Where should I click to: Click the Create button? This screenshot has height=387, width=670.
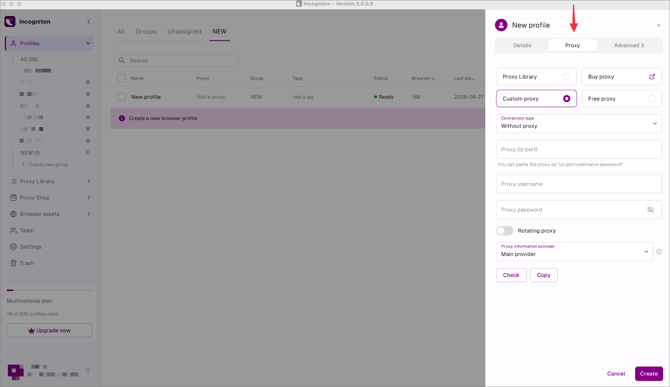649,374
